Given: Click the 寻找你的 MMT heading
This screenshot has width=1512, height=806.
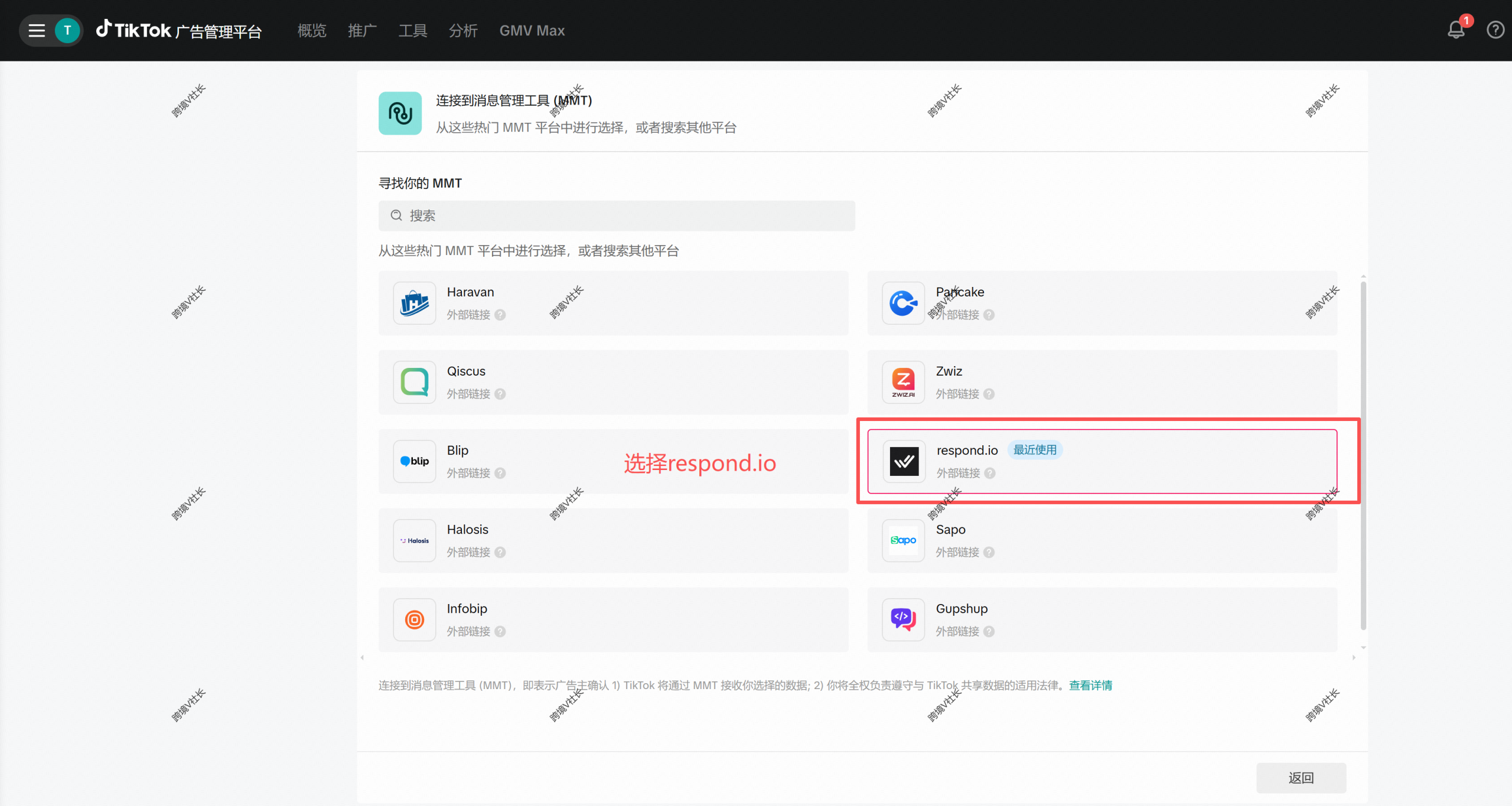Looking at the screenshot, I should tap(420, 183).
